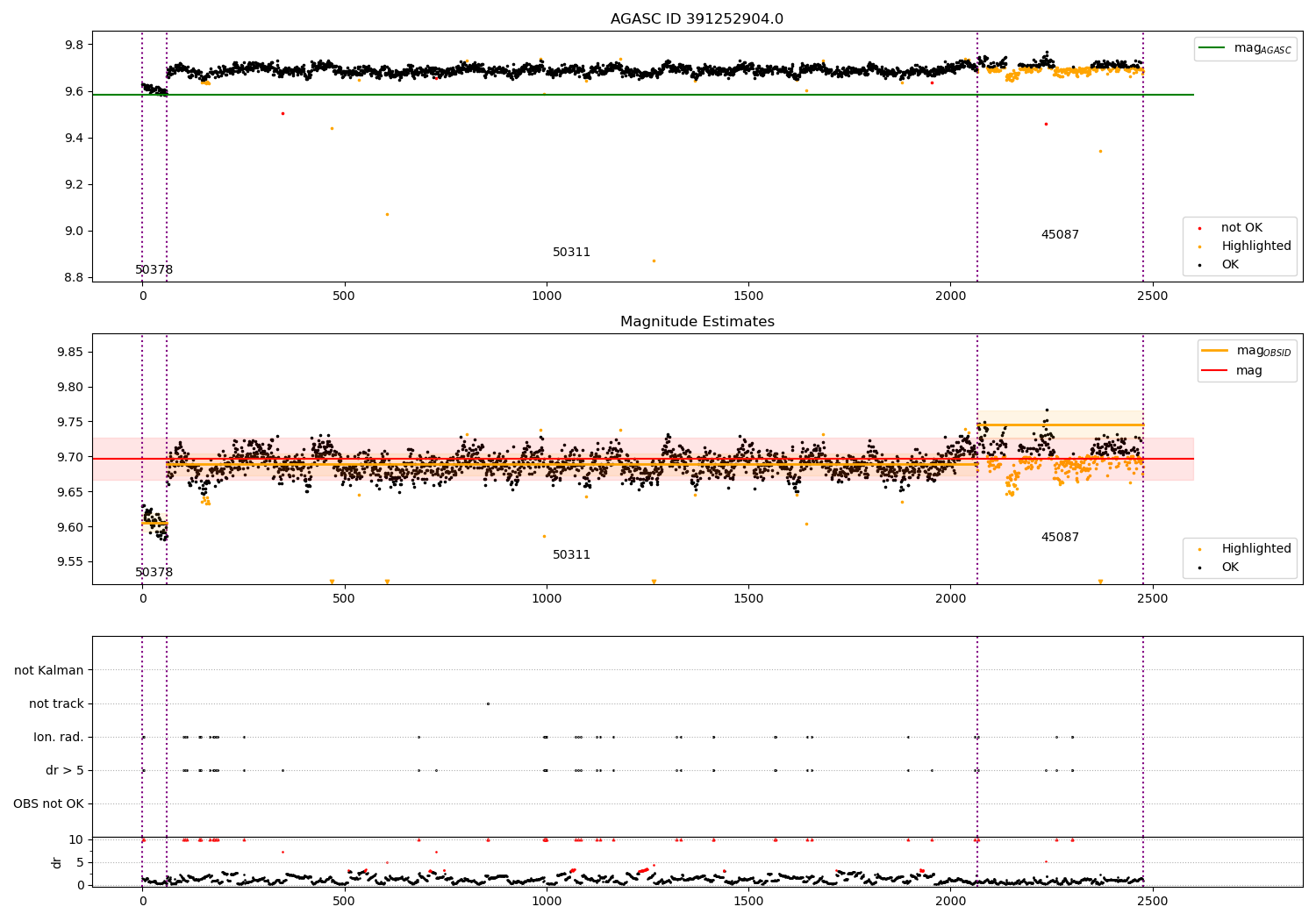Click the 5 tick label on dr axis
The image size is (1316, 921).
pos(81,862)
